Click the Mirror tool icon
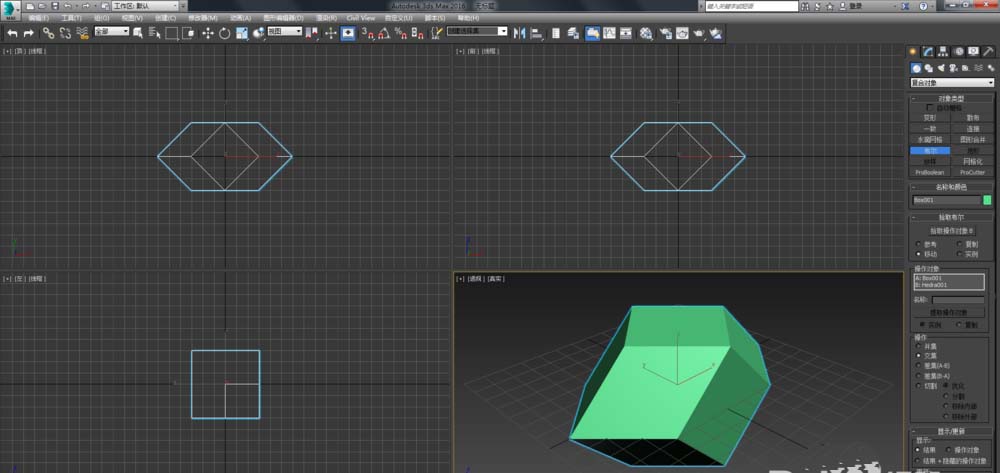Screen dimensions: 1000x473 click(520, 33)
